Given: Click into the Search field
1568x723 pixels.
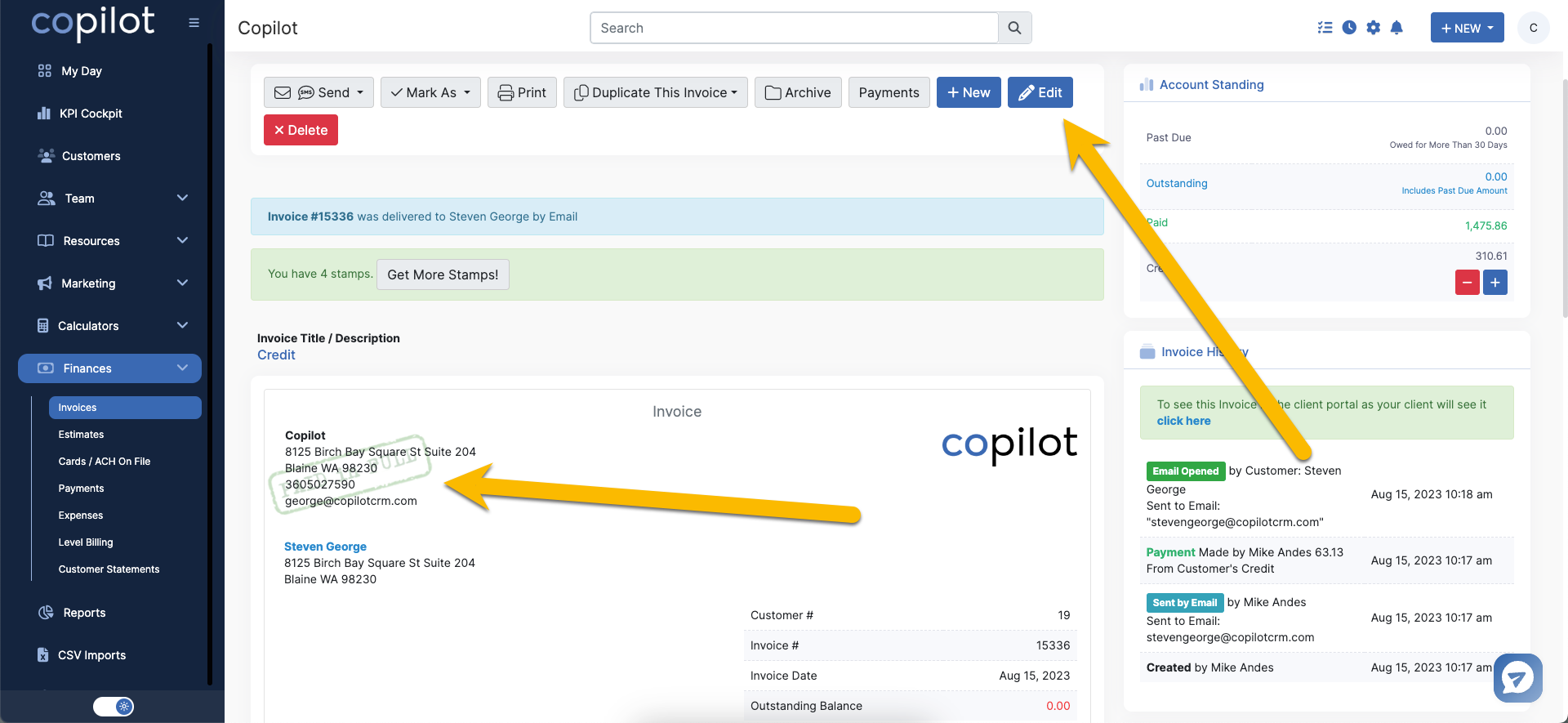Looking at the screenshot, I should 794,28.
